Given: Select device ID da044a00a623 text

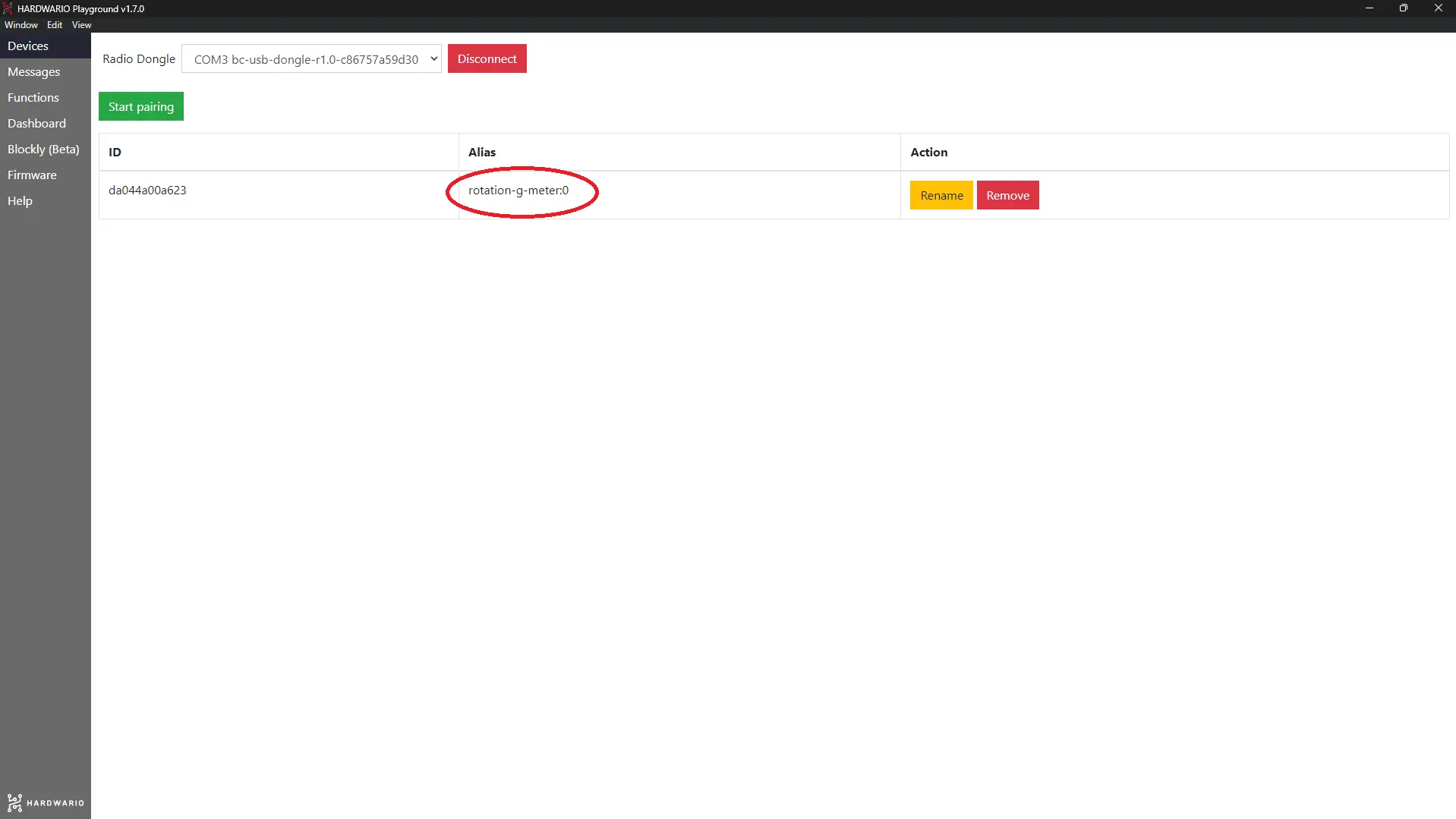Looking at the screenshot, I should (147, 190).
